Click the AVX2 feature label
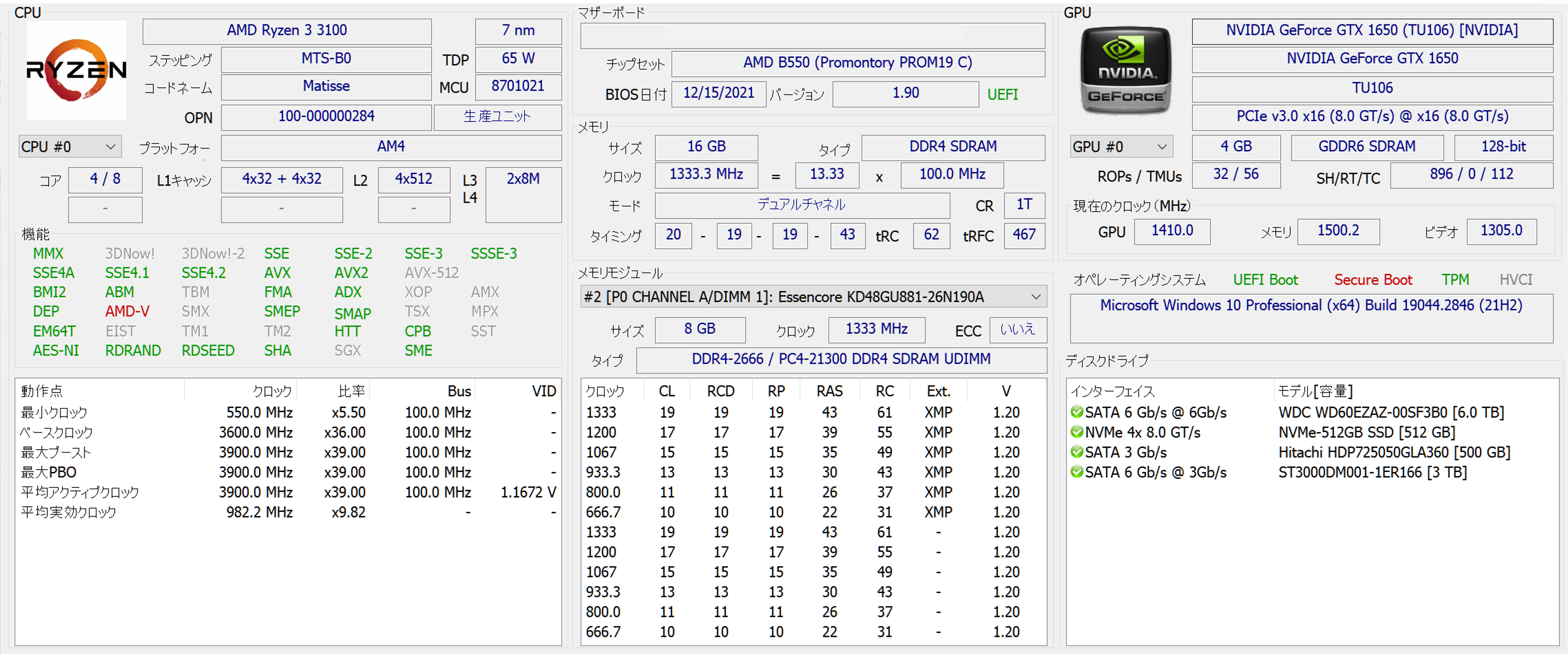The height and width of the screenshot is (654, 1568). click(351, 273)
